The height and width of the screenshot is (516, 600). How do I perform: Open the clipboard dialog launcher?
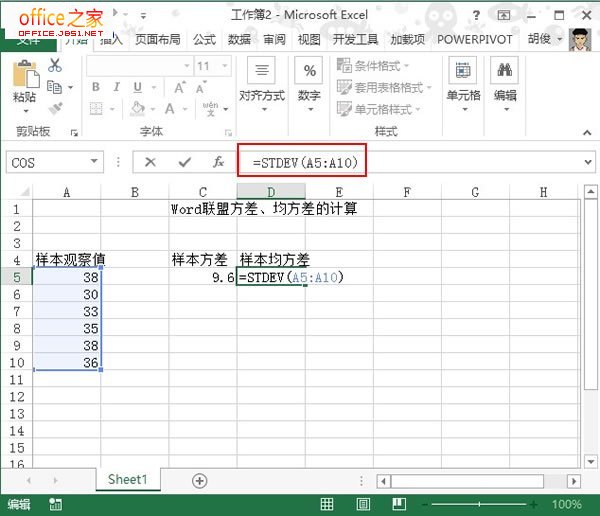74,133
